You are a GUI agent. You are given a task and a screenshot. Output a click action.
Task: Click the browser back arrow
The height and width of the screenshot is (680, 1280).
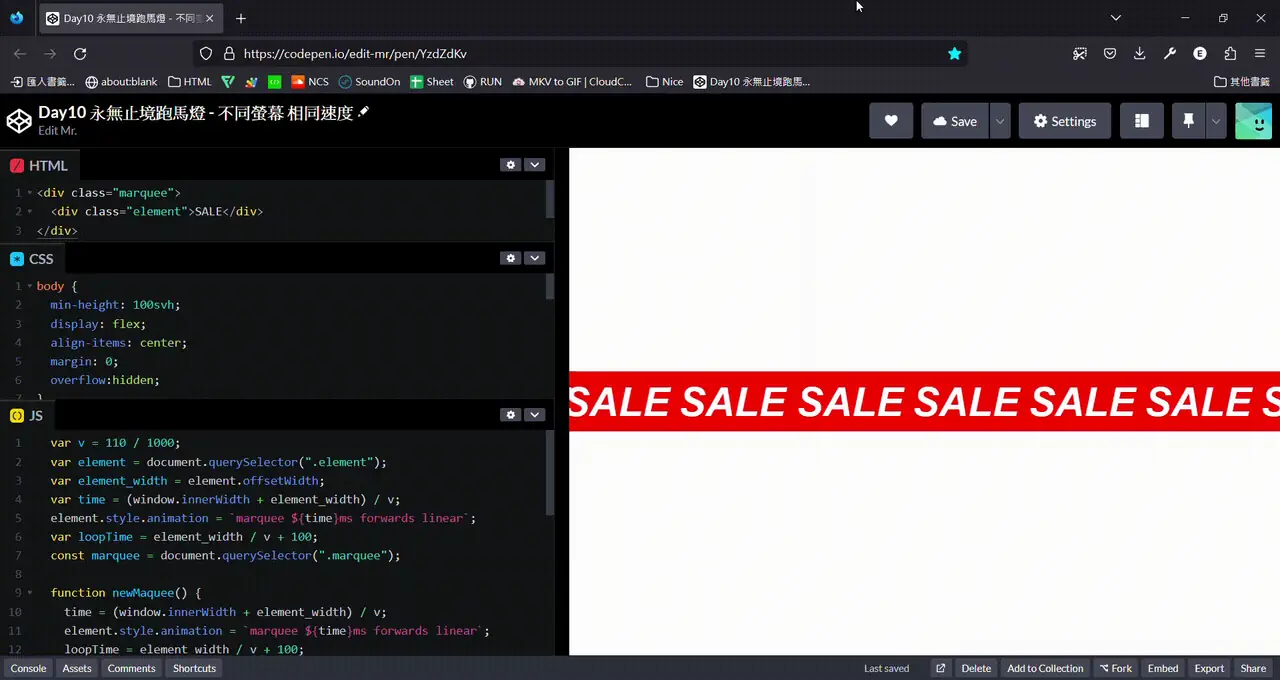(x=20, y=54)
